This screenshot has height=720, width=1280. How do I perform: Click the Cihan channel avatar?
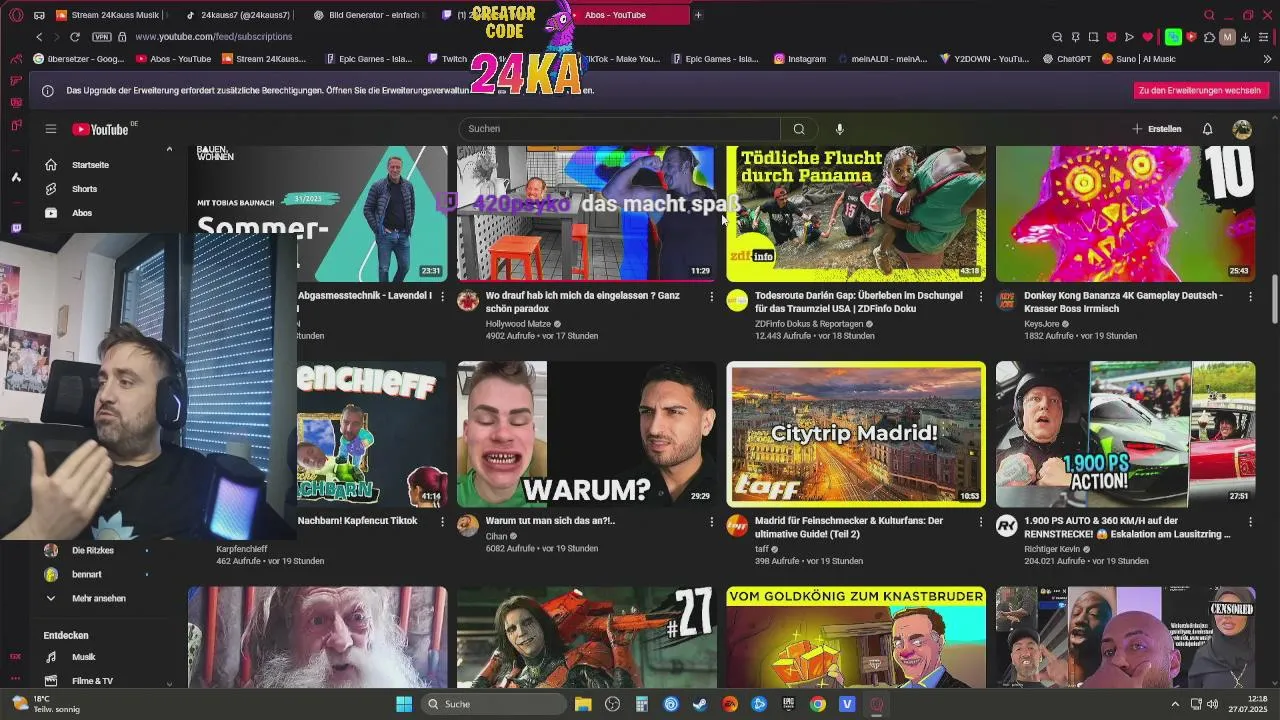coord(468,526)
